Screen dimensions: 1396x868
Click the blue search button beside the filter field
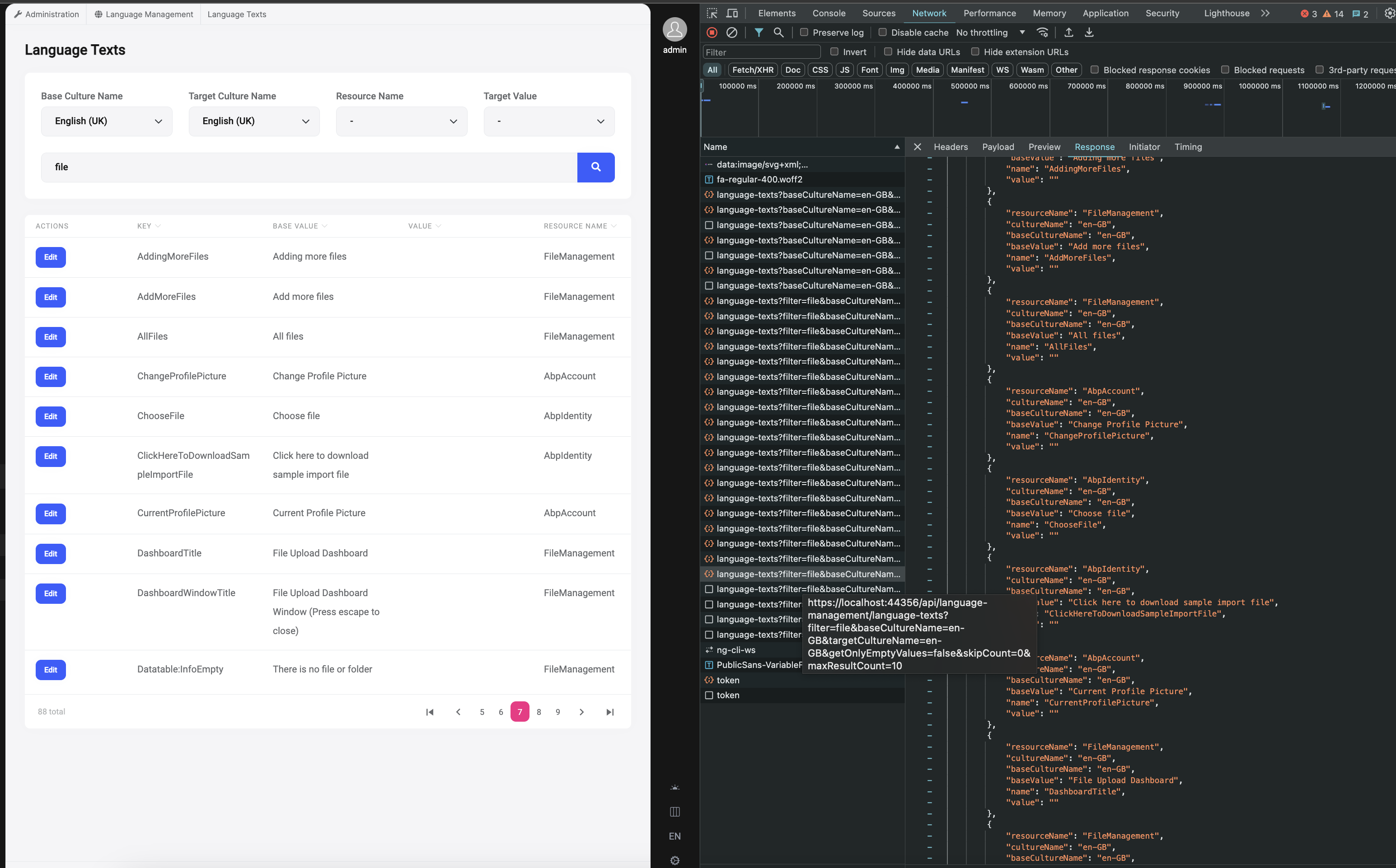pyautogui.click(x=595, y=167)
